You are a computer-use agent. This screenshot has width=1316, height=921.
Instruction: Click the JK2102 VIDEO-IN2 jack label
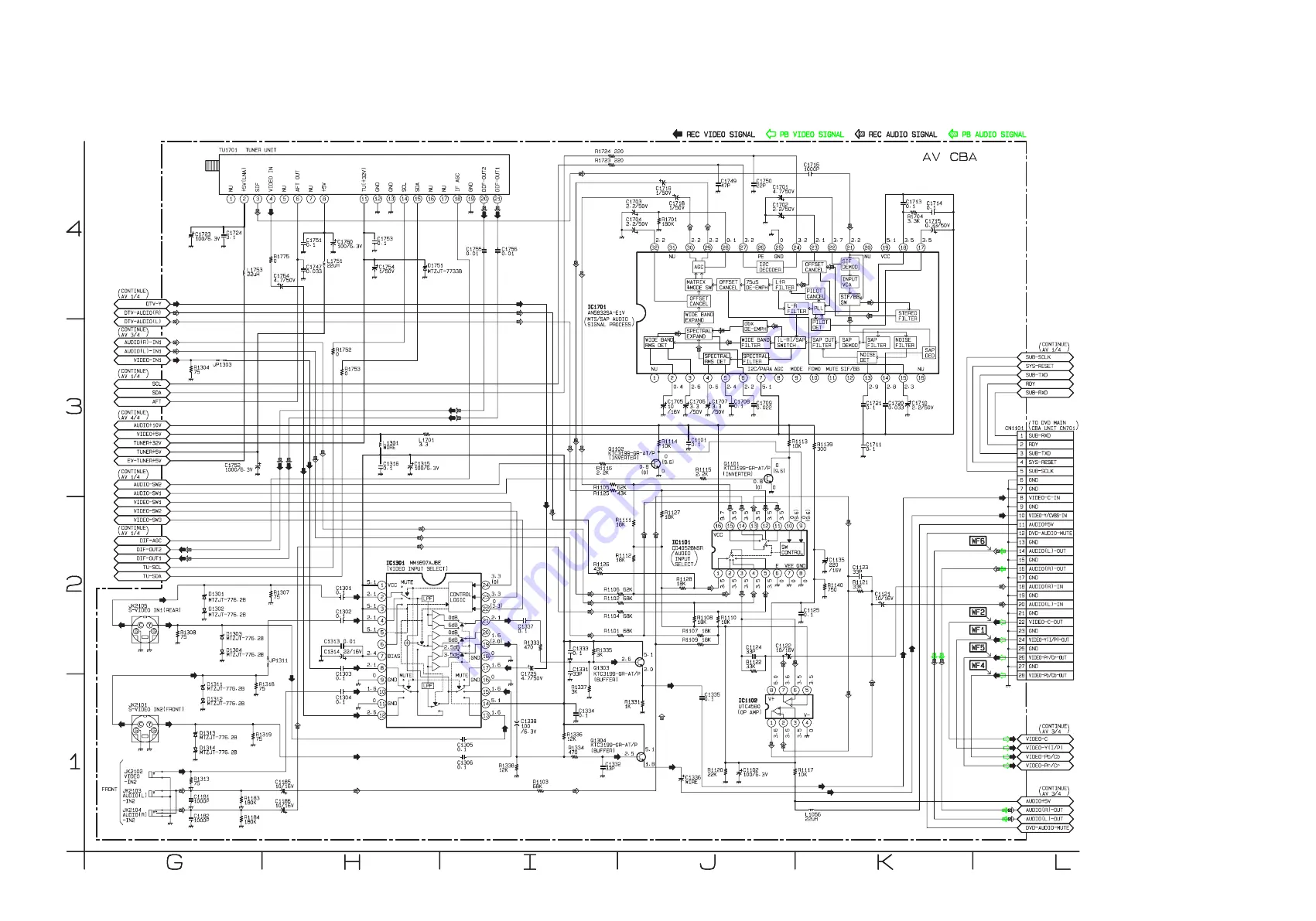(133, 776)
